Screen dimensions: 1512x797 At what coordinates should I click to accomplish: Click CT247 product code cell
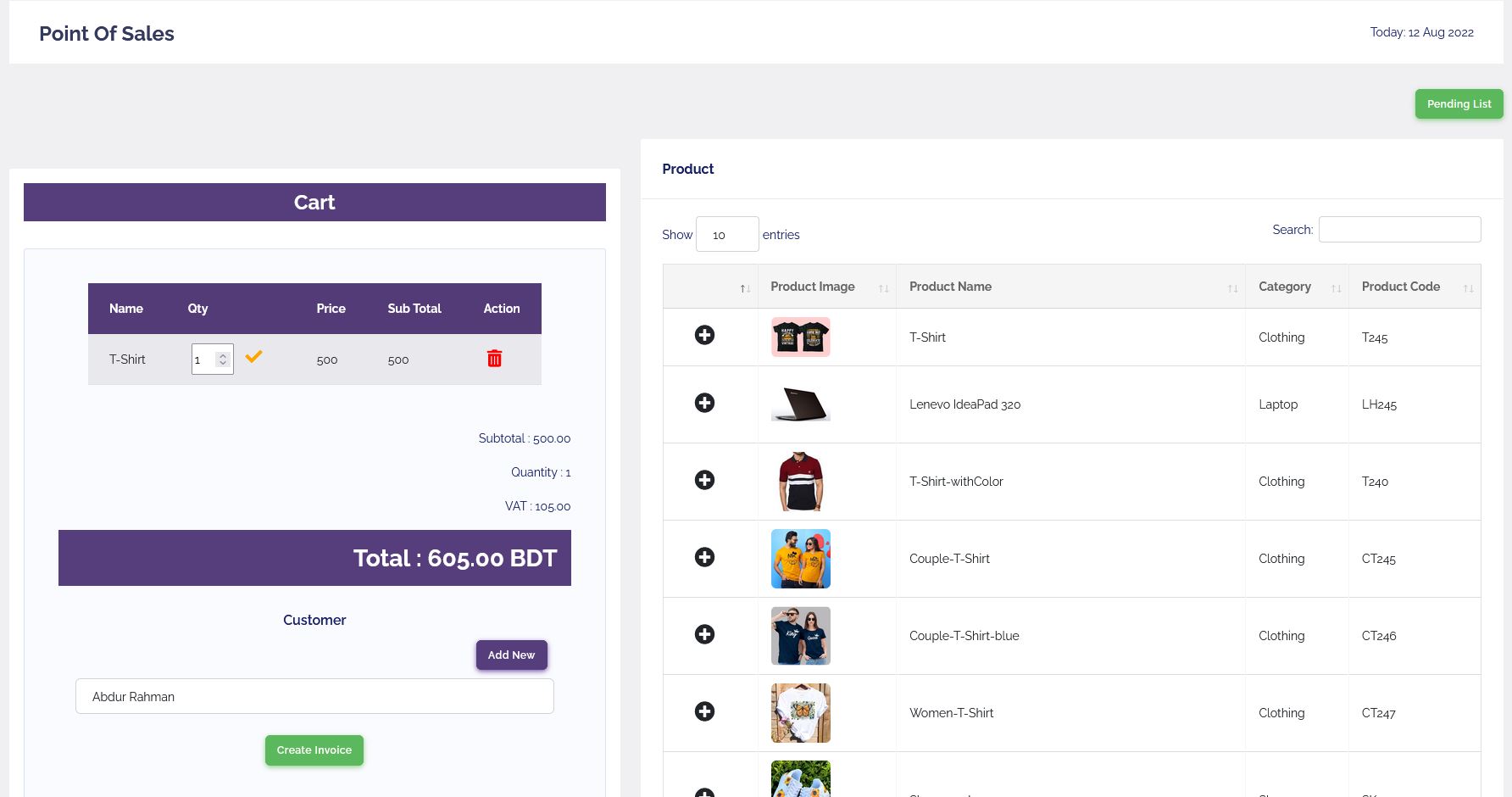[x=1378, y=713]
